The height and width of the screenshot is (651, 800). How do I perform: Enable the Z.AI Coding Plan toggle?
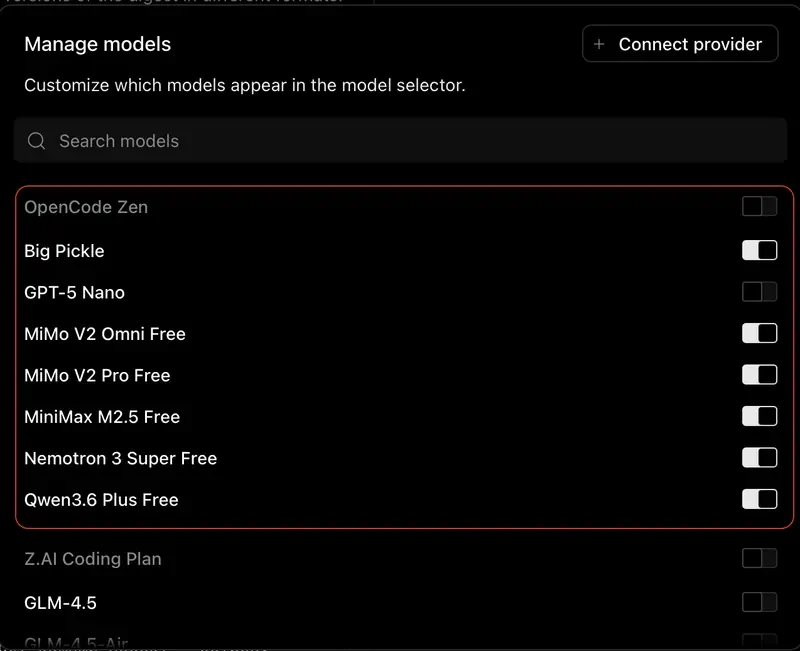pos(759,559)
